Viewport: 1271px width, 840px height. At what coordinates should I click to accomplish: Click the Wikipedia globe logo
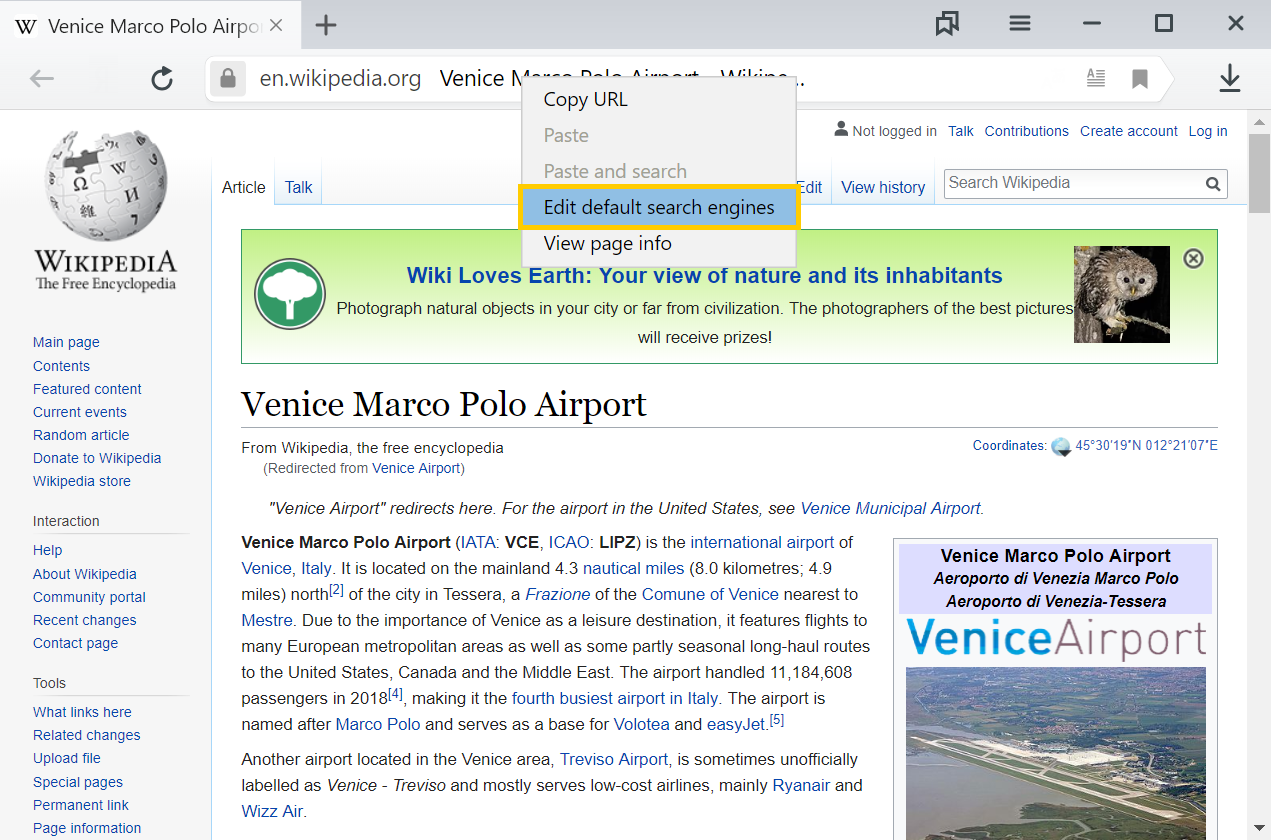(x=106, y=186)
